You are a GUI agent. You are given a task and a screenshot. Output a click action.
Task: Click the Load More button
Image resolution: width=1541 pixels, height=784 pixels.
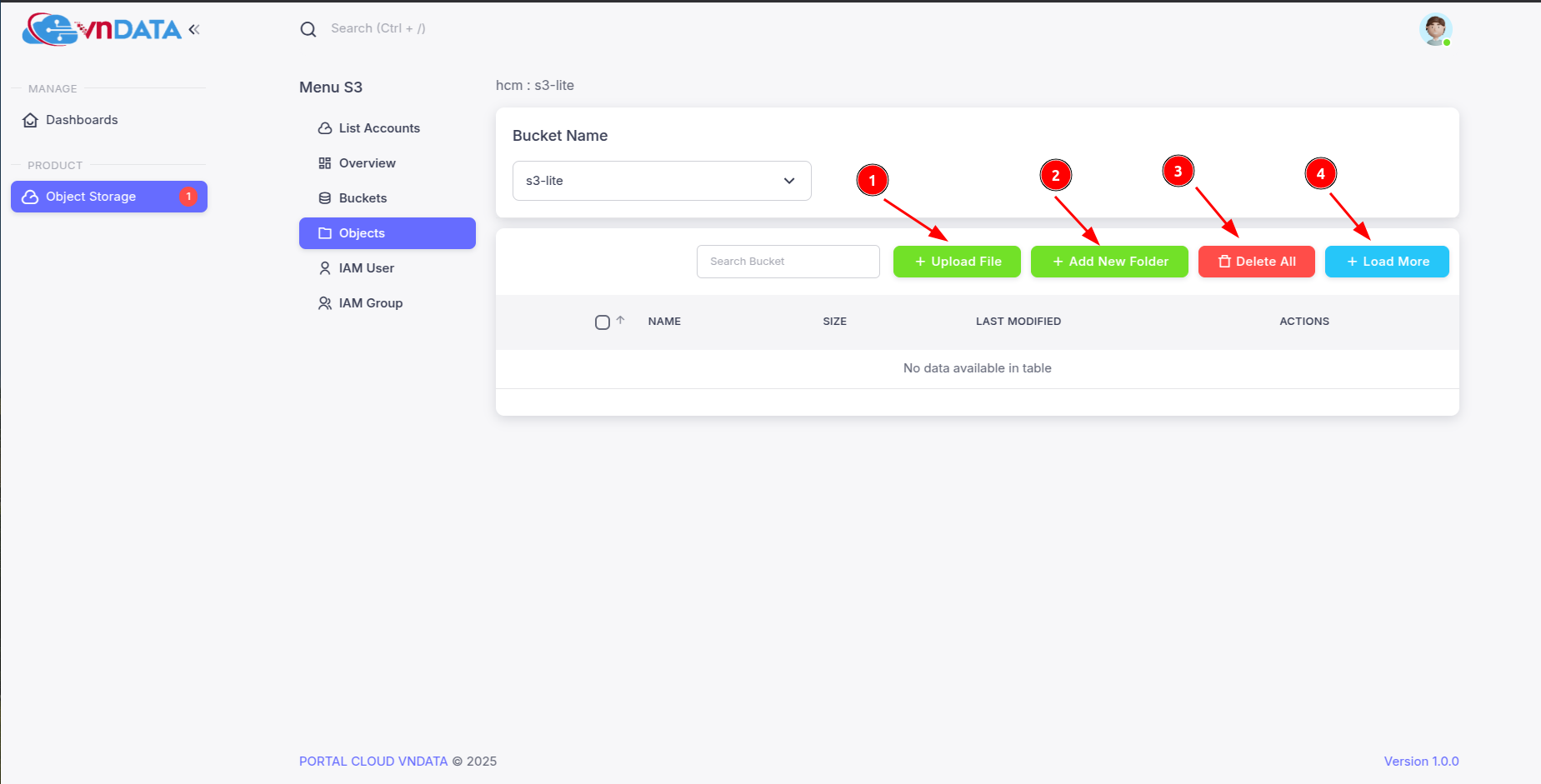[x=1386, y=262]
